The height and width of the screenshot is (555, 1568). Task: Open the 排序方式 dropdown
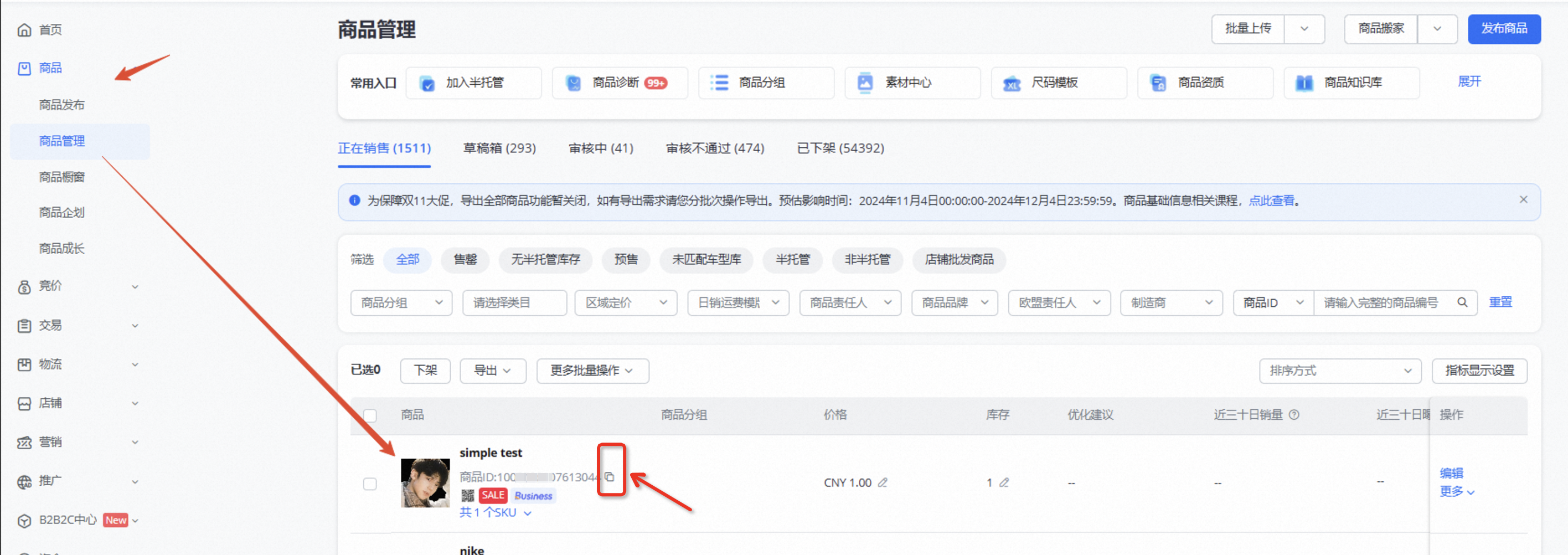tap(1340, 371)
